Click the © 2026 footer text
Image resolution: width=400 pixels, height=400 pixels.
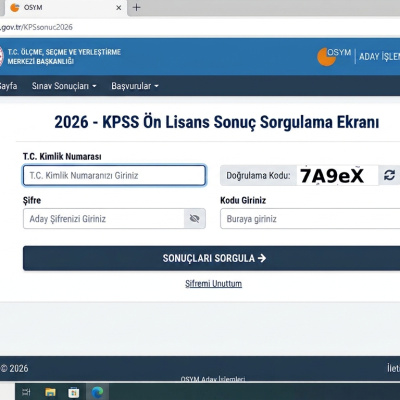point(14,368)
